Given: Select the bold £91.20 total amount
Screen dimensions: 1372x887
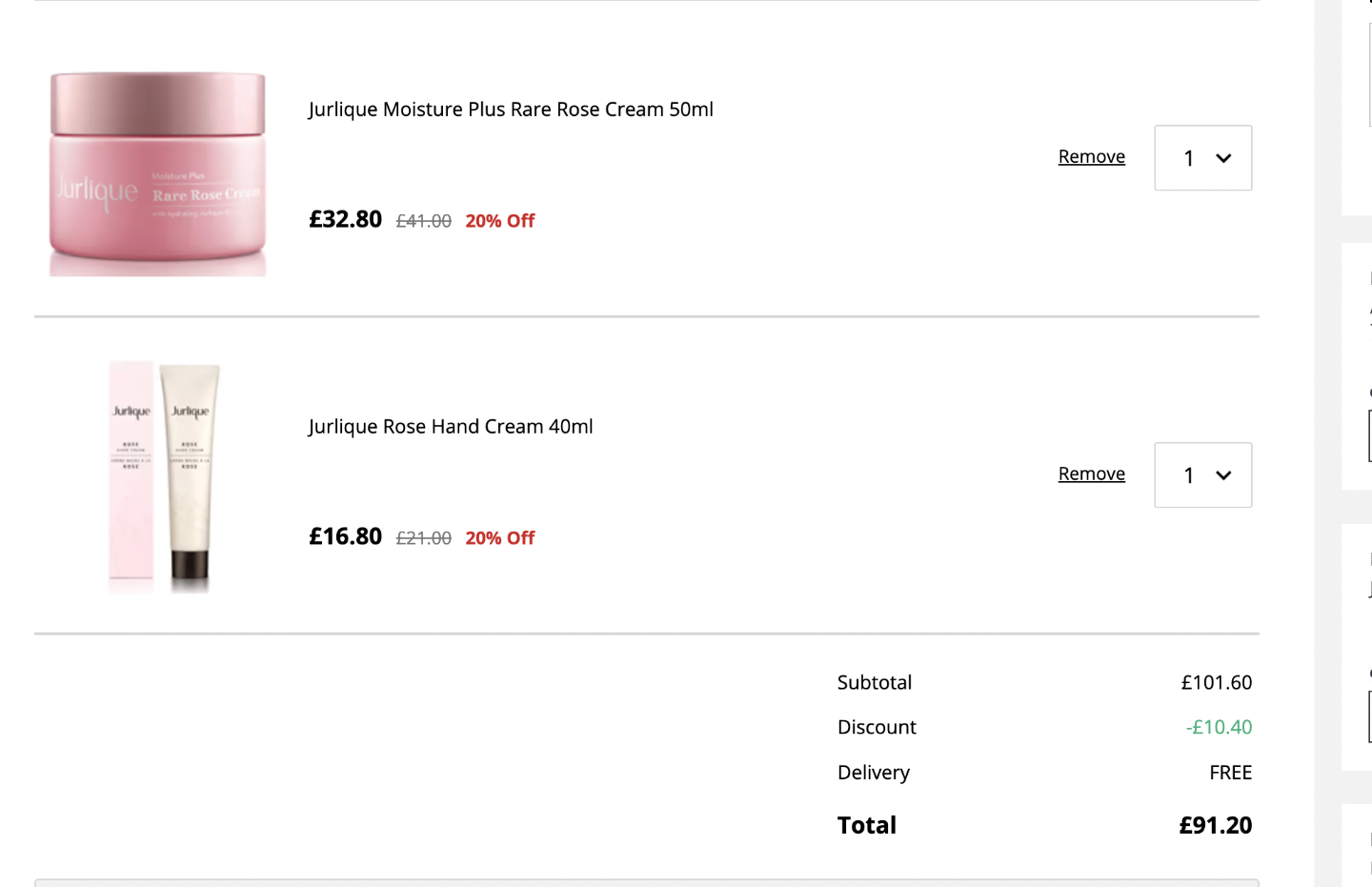Looking at the screenshot, I should click(1216, 825).
